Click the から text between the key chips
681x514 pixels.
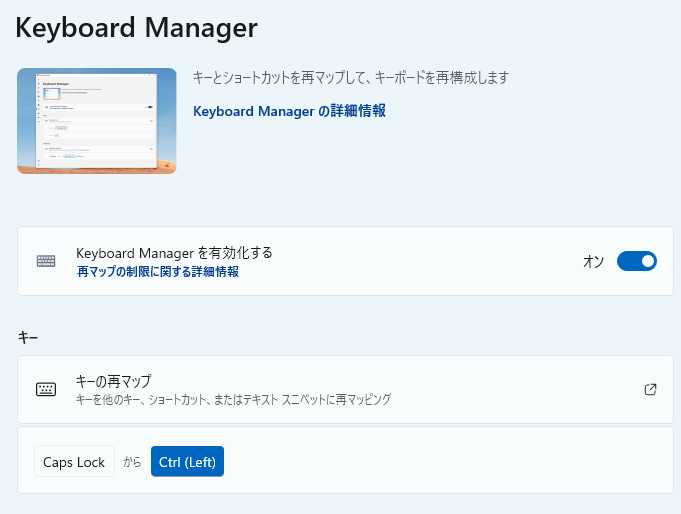coord(132,463)
